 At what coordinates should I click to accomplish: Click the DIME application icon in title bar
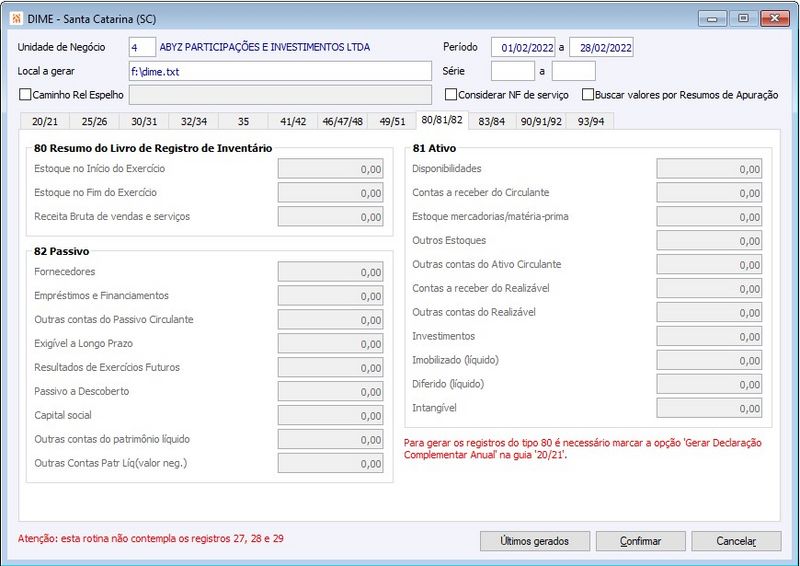point(16,19)
